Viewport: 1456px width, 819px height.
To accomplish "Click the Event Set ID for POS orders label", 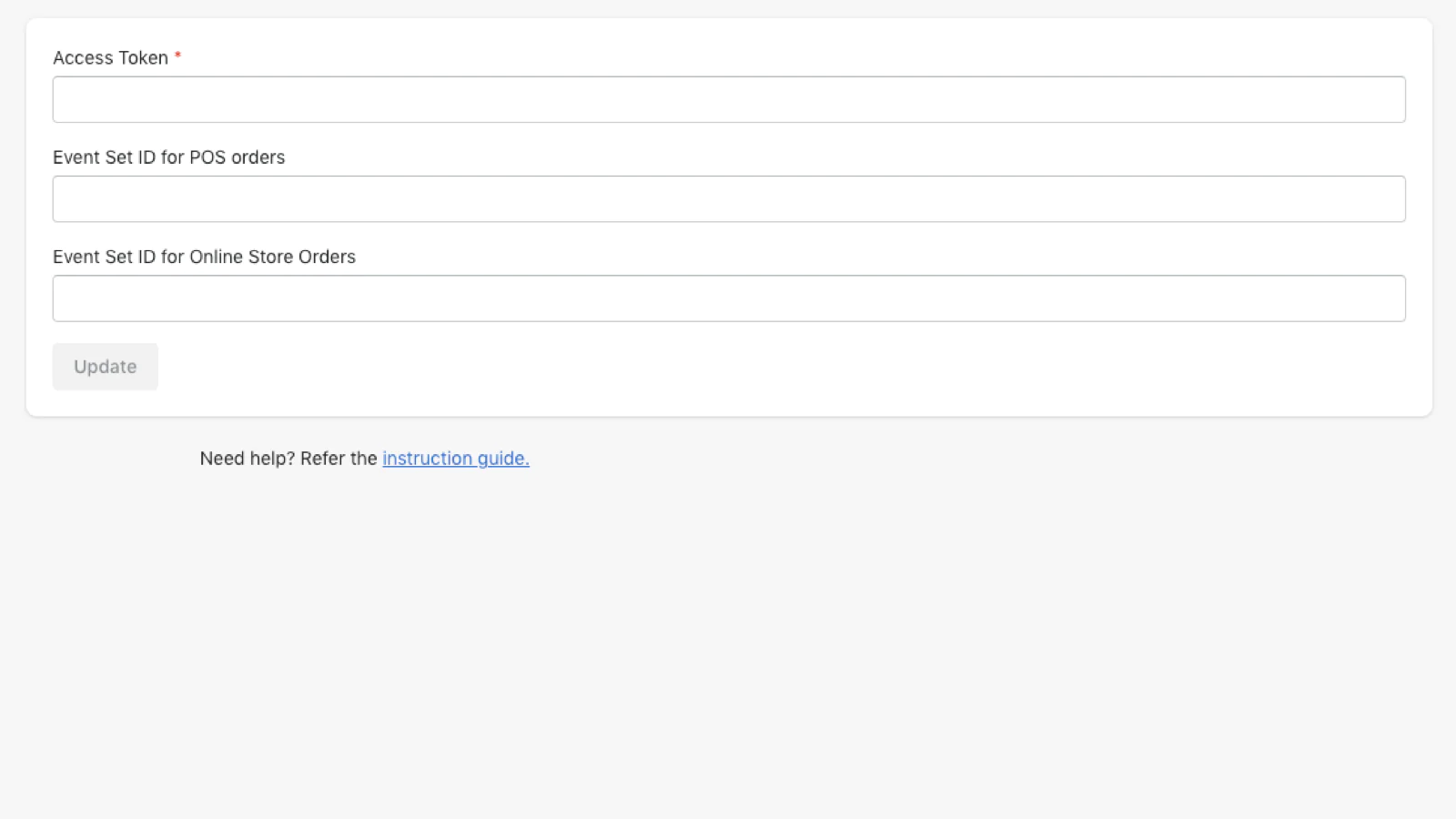I will coord(168,157).
